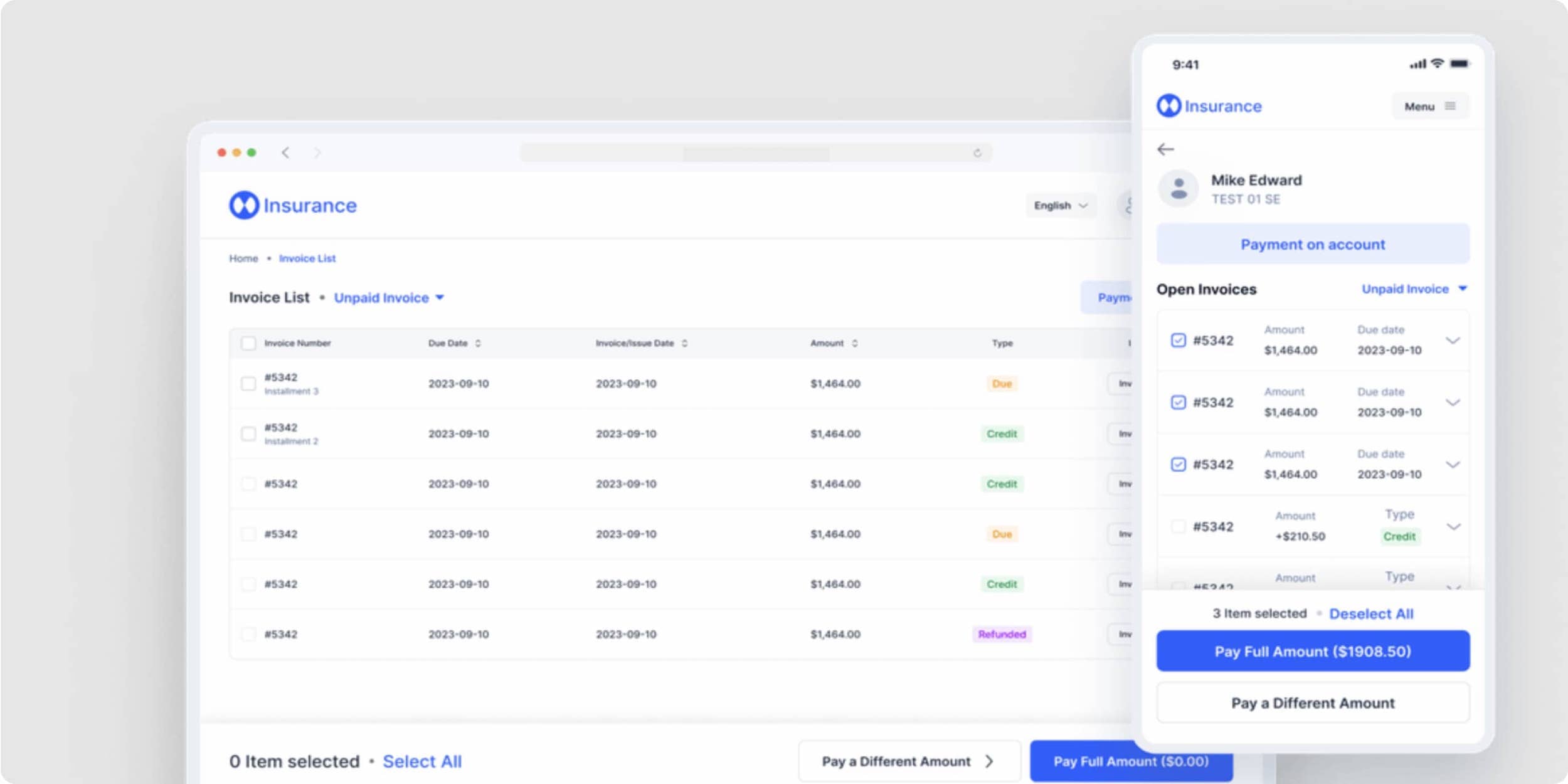Click the $1,464.00 amount in the Refunded row
Viewport: 1568px width, 784px height.
pos(835,634)
